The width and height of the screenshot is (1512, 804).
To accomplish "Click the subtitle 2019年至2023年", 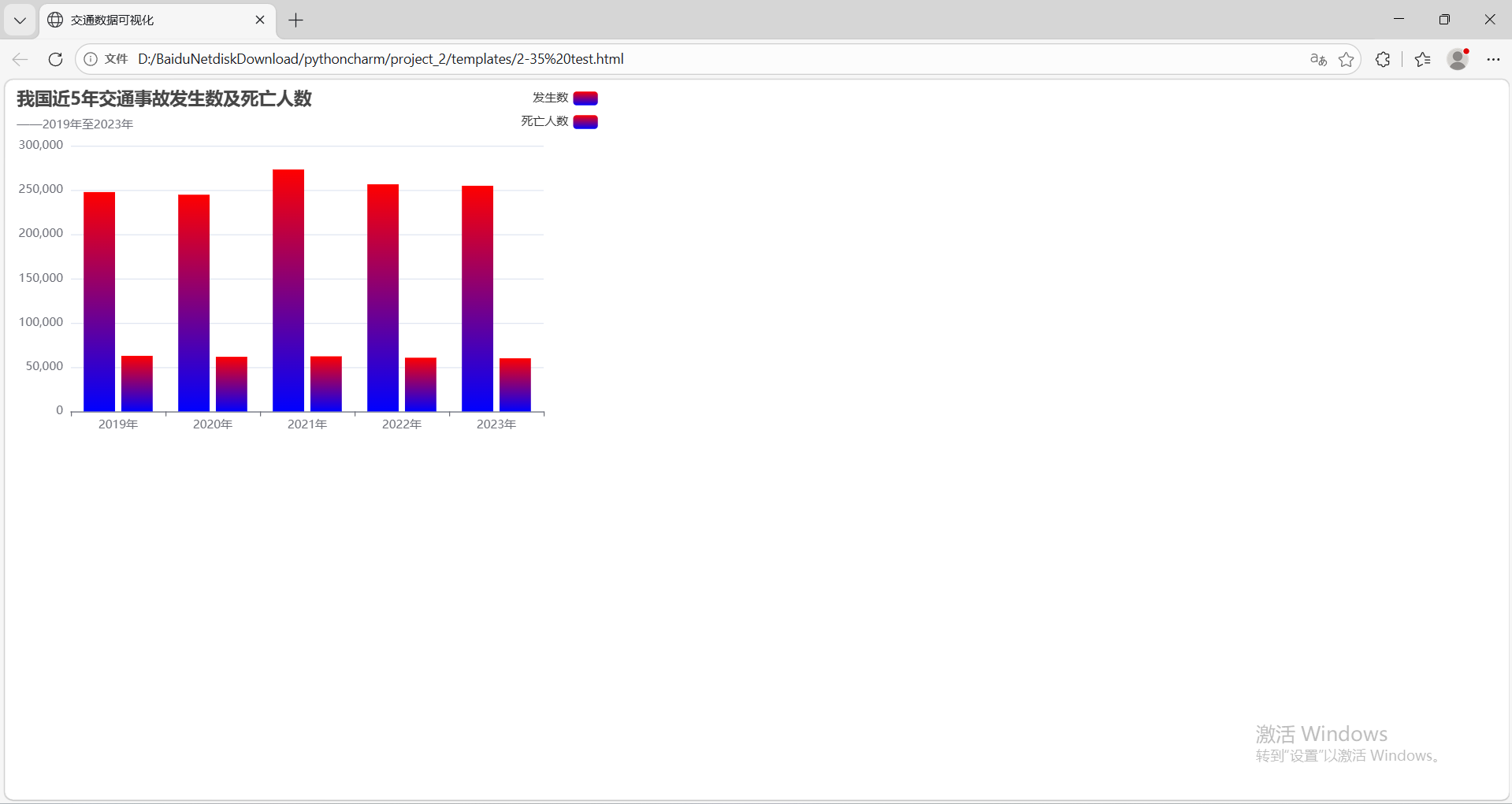I will [x=87, y=124].
